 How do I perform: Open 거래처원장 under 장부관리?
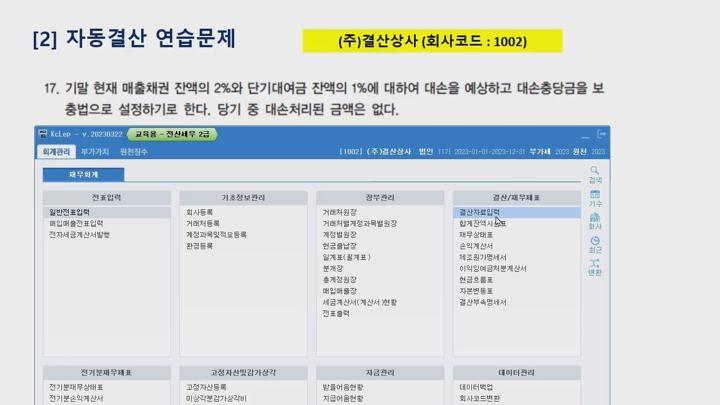pyautogui.click(x=339, y=212)
